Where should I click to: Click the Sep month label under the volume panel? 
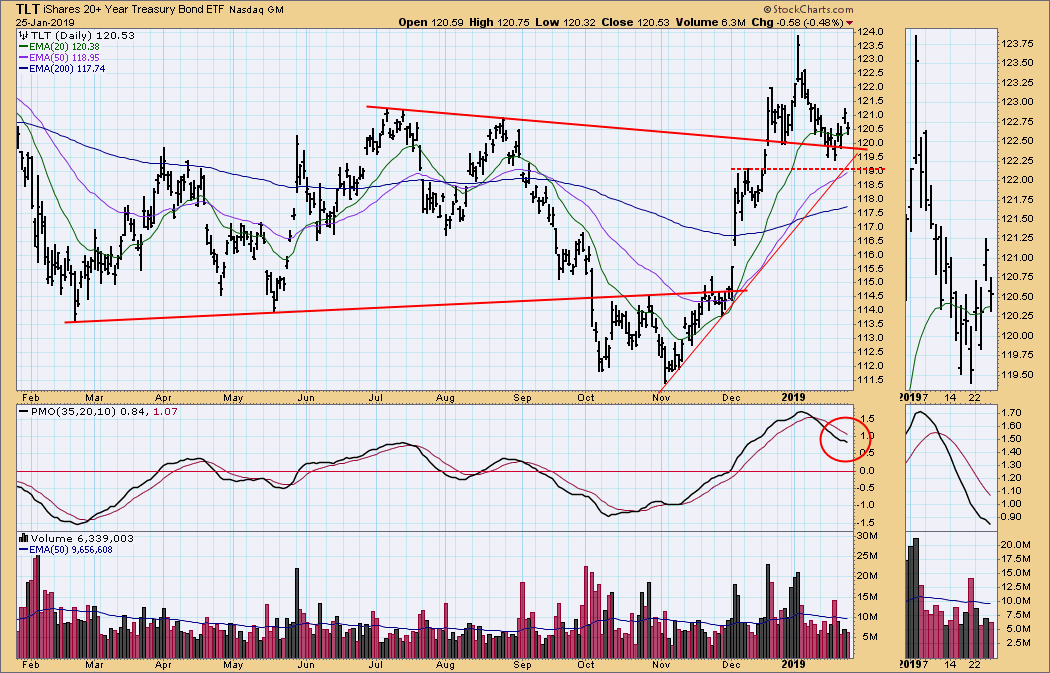pos(522,664)
